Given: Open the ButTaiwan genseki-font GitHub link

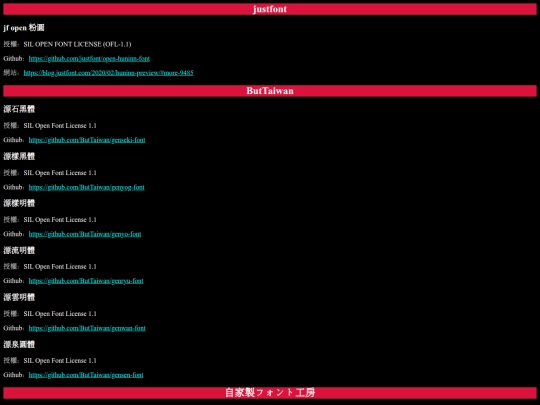Looking at the screenshot, I should point(87,140).
